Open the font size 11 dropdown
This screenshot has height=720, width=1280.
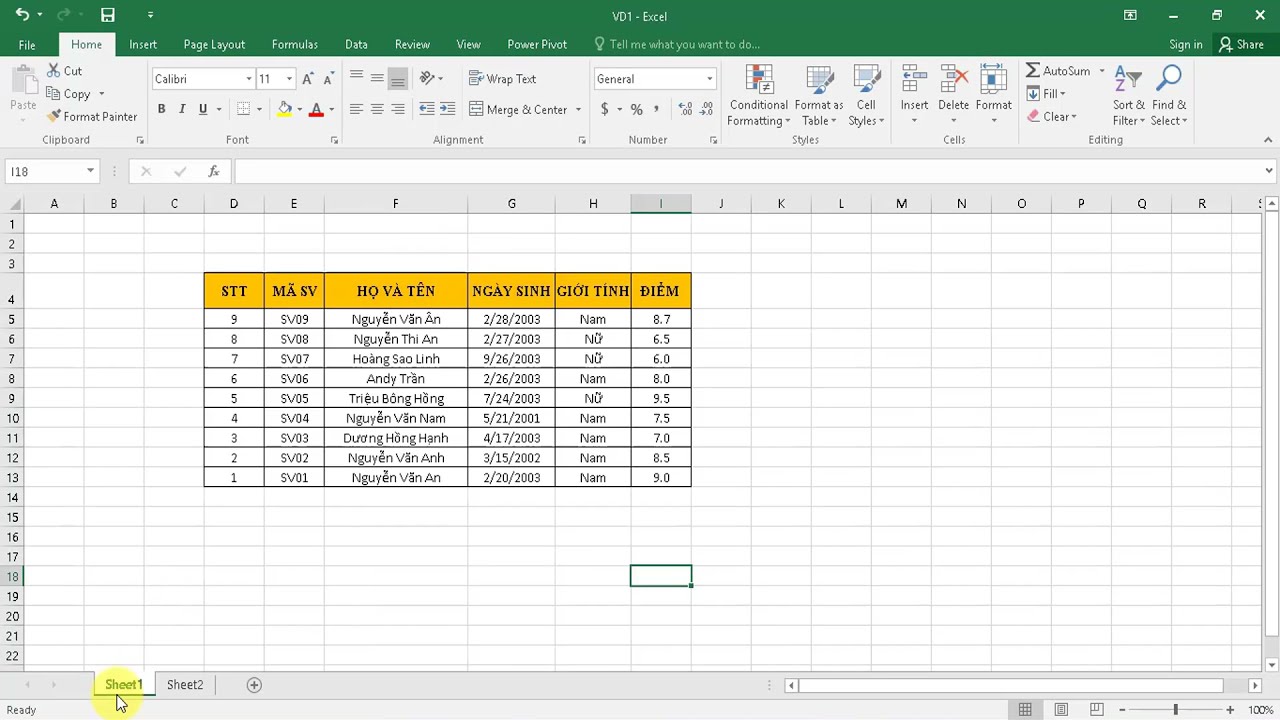click(289, 79)
